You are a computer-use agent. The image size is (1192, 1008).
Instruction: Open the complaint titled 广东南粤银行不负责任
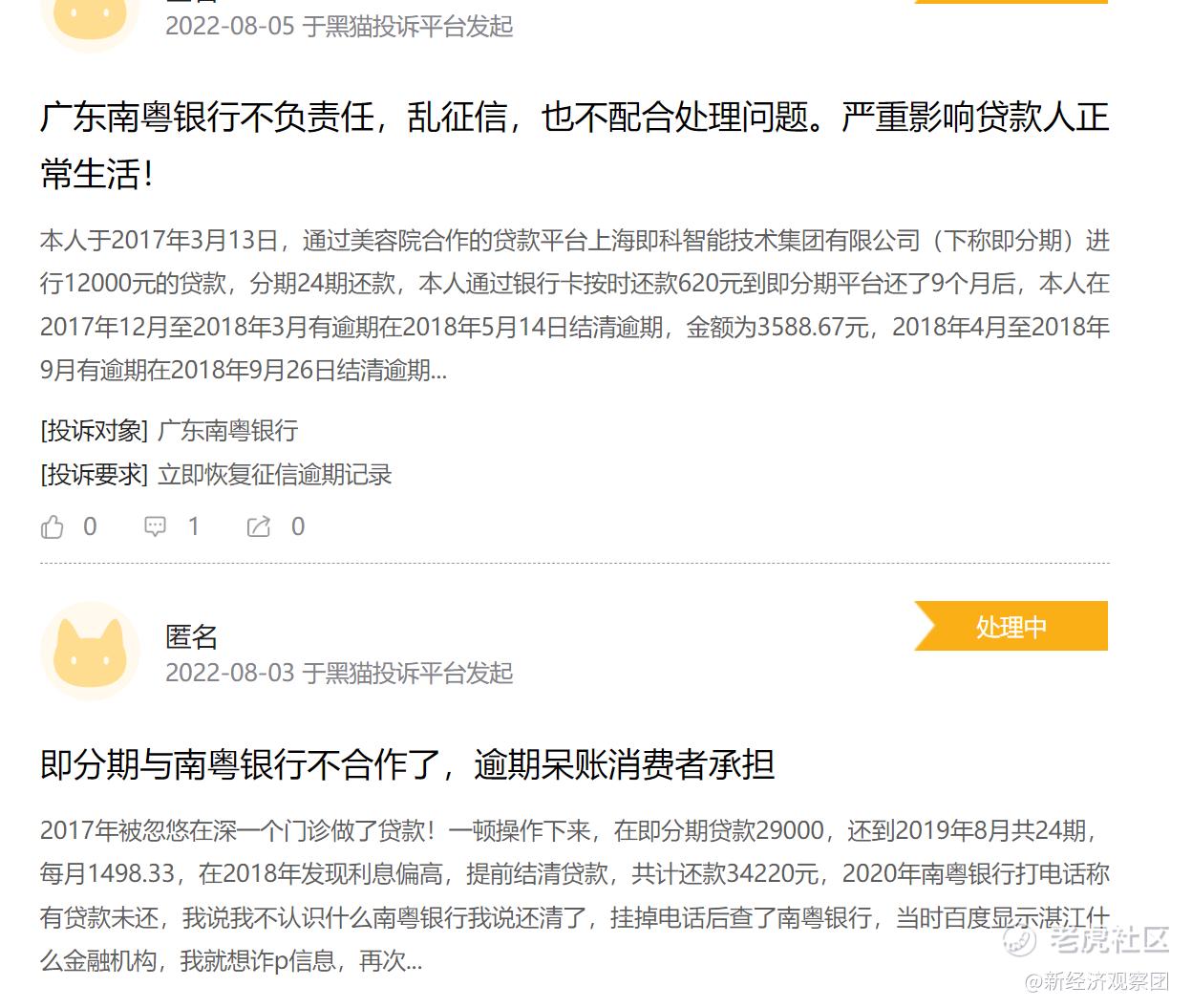(574, 145)
